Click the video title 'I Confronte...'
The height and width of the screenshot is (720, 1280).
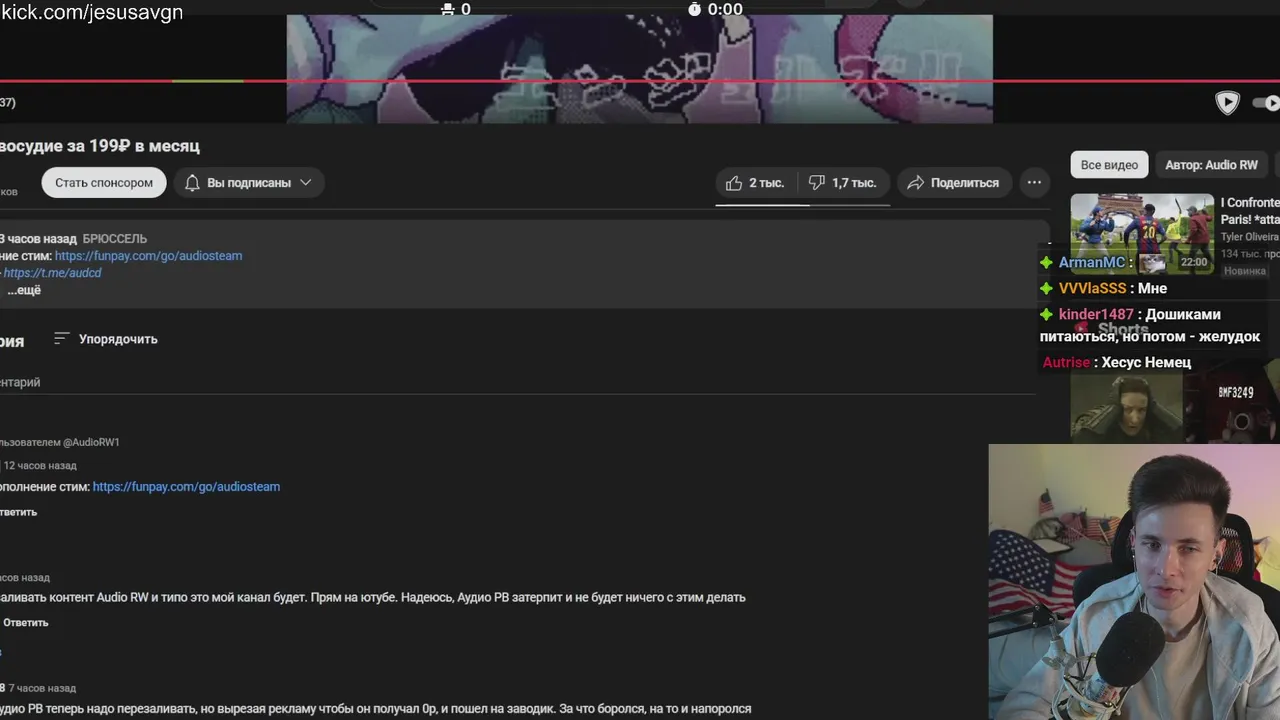[x=1250, y=211]
